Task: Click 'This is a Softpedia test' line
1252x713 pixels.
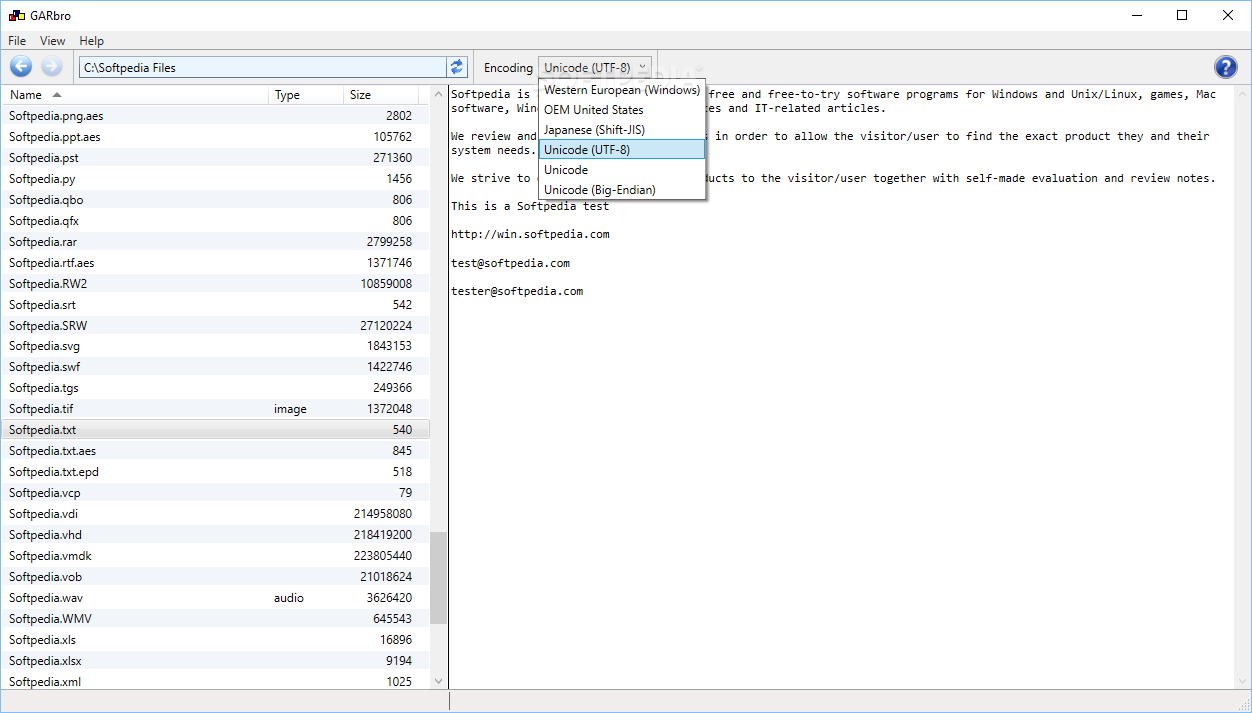Action: (530, 207)
